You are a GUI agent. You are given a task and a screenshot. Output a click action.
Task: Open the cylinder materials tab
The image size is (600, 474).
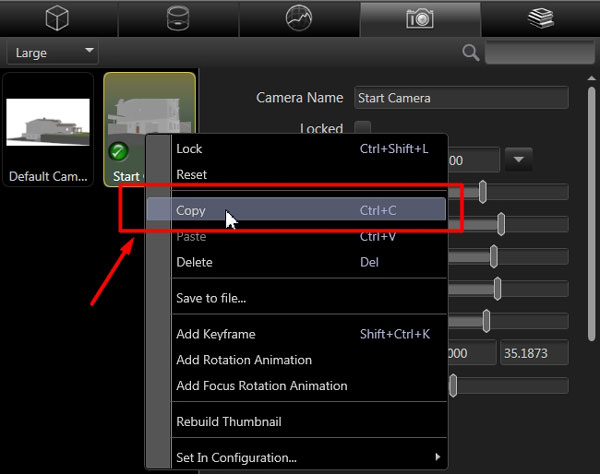coord(178,18)
